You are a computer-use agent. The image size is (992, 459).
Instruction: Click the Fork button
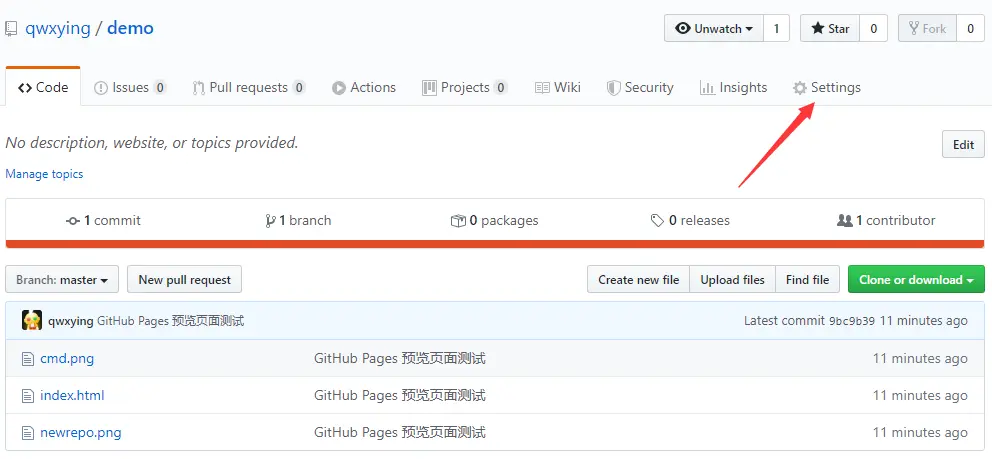(927, 28)
